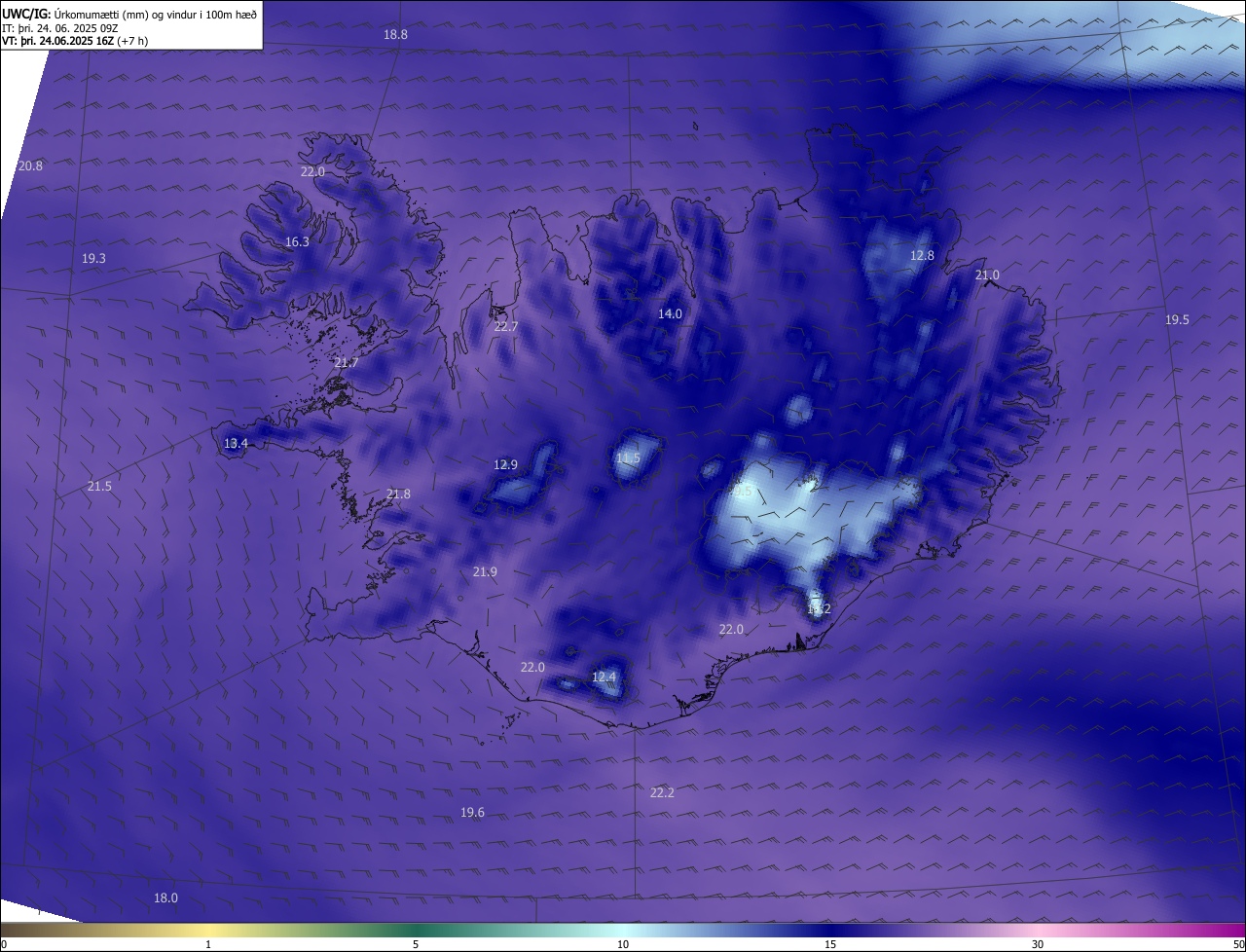Click the '10' label on the color scale
Image resolution: width=1246 pixels, height=952 pixels.
623,944
